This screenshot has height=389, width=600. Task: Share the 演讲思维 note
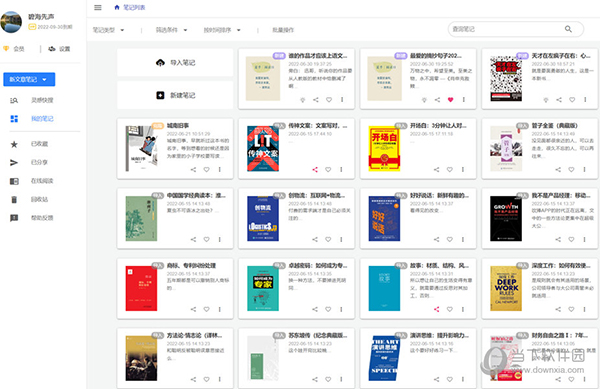(437, 379)
